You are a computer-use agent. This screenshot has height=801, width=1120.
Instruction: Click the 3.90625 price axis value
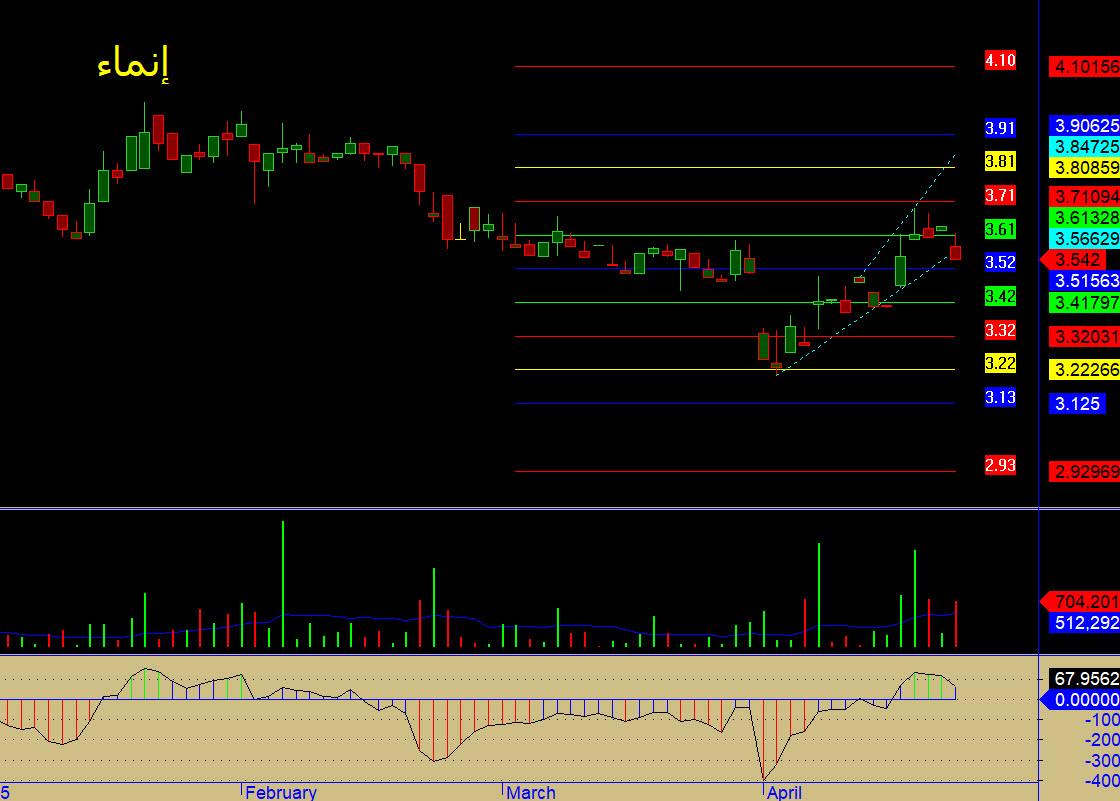(1084, 126)
